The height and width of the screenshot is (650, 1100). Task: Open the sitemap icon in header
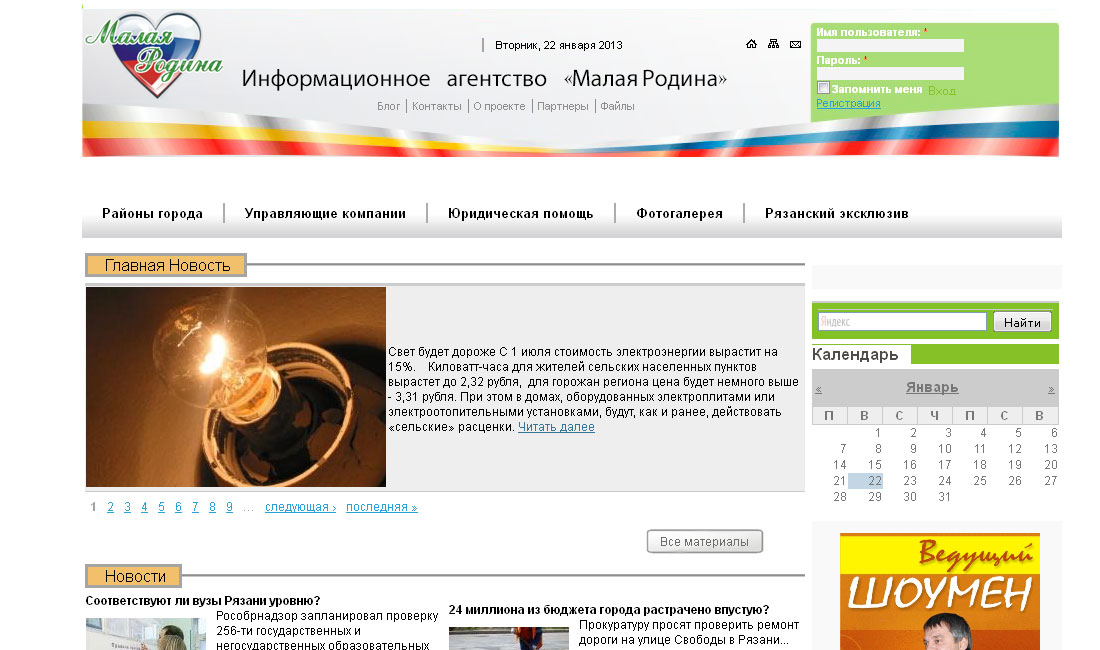click(773, 44)
